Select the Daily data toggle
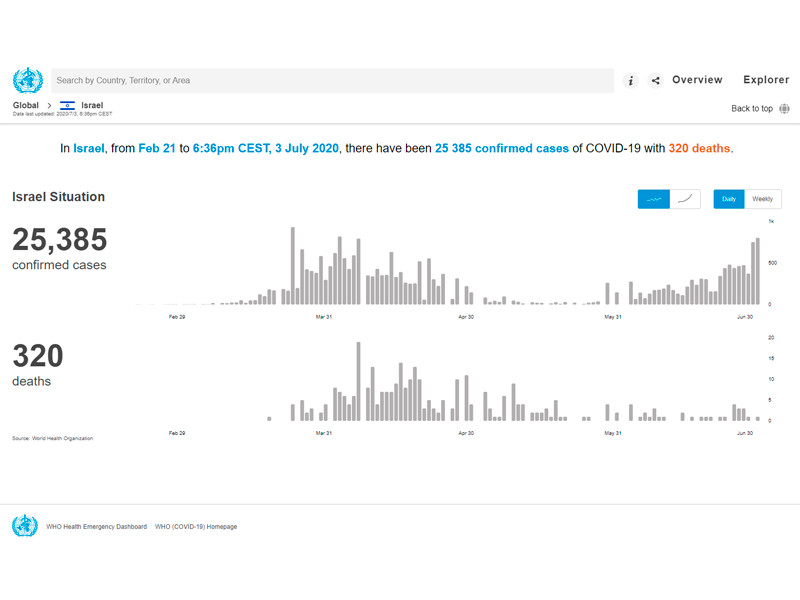 point(728,199)
